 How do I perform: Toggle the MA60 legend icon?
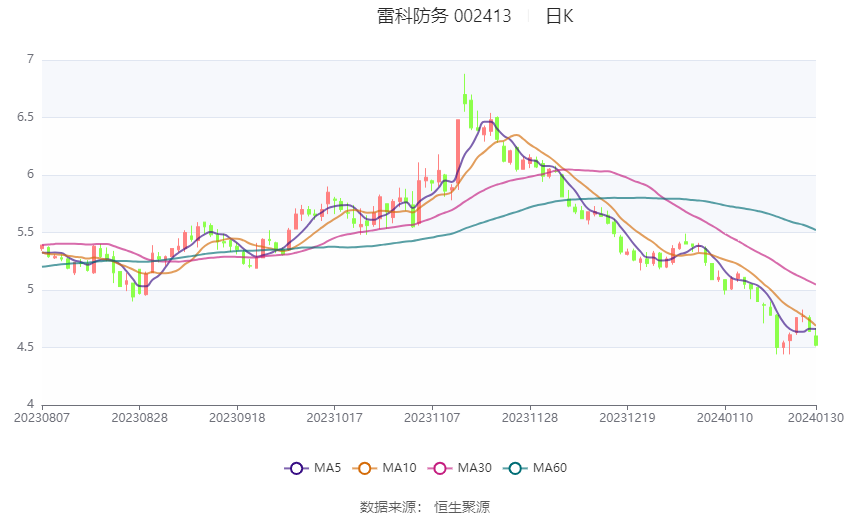pyautogui.click(x=515, y=468)
